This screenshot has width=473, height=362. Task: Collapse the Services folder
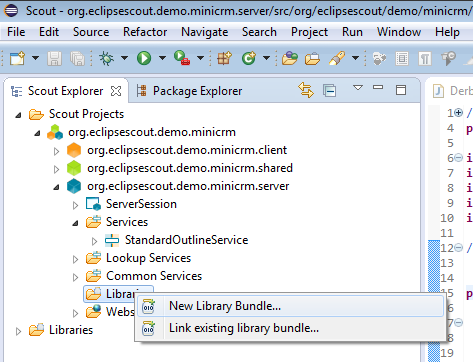click(x=75, y=223)
